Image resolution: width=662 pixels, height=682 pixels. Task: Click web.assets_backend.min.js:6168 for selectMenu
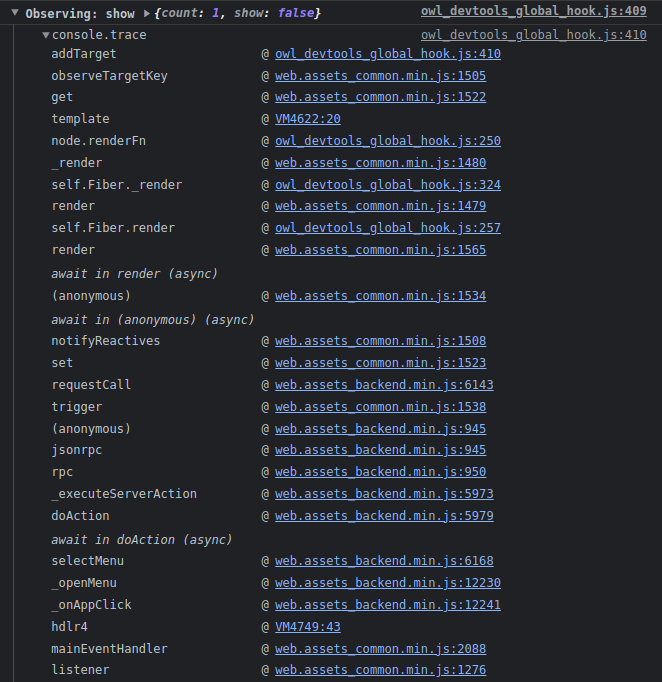[384, 561]
